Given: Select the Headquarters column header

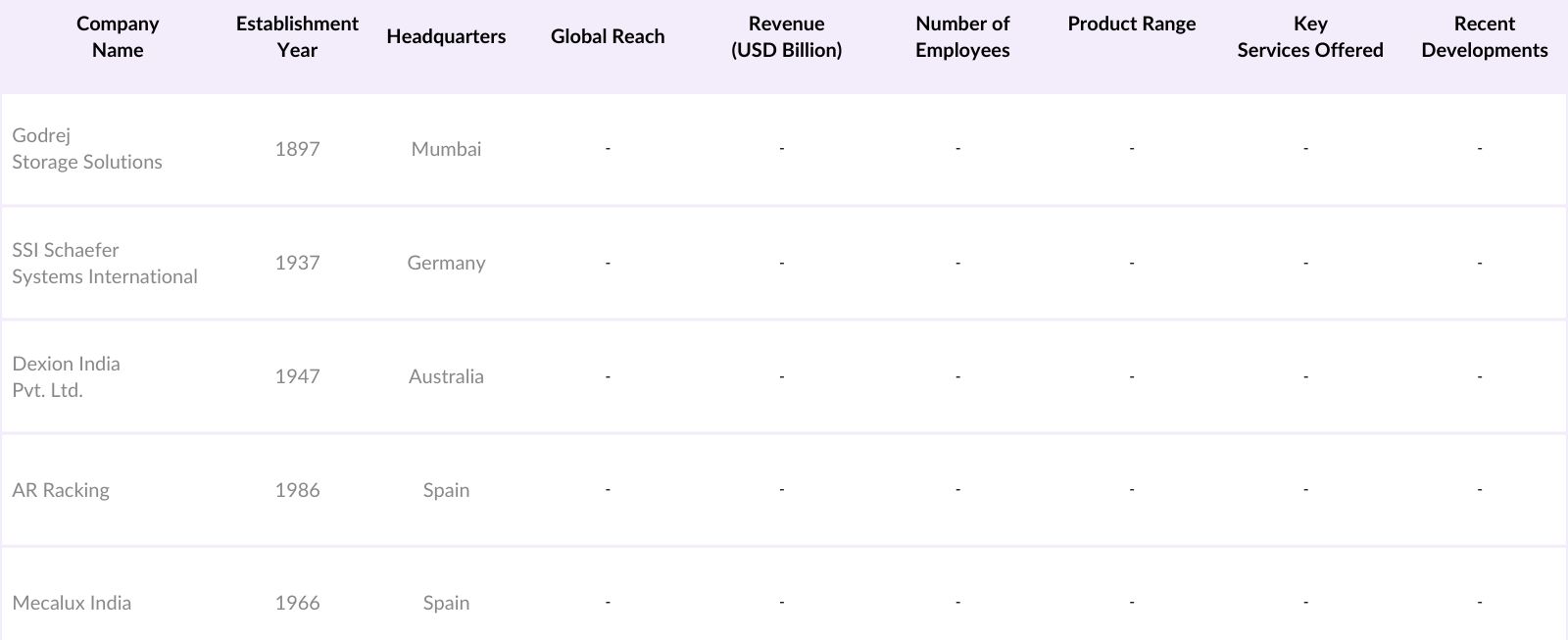Looking at the screenshot, I should click(x=446, y=37).
